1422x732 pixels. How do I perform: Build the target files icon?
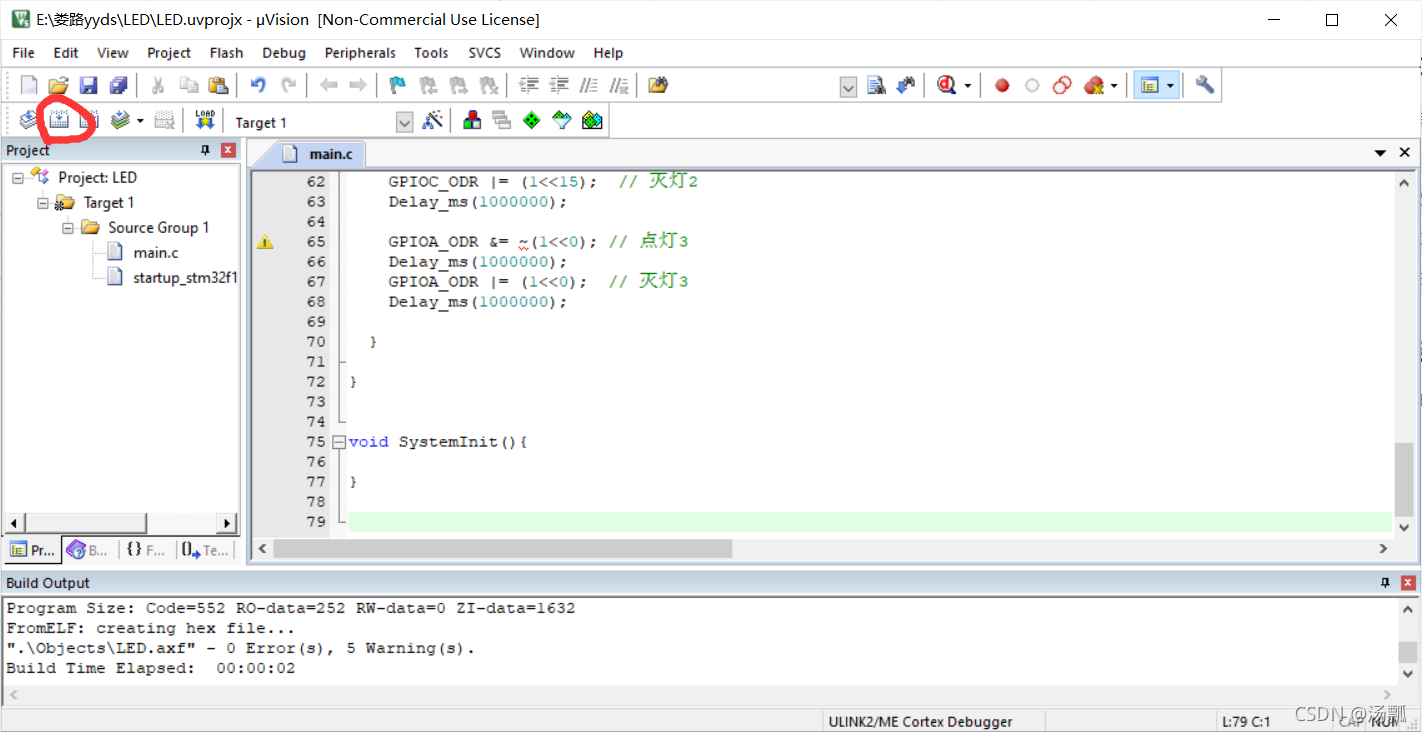(x=59, y=121)
